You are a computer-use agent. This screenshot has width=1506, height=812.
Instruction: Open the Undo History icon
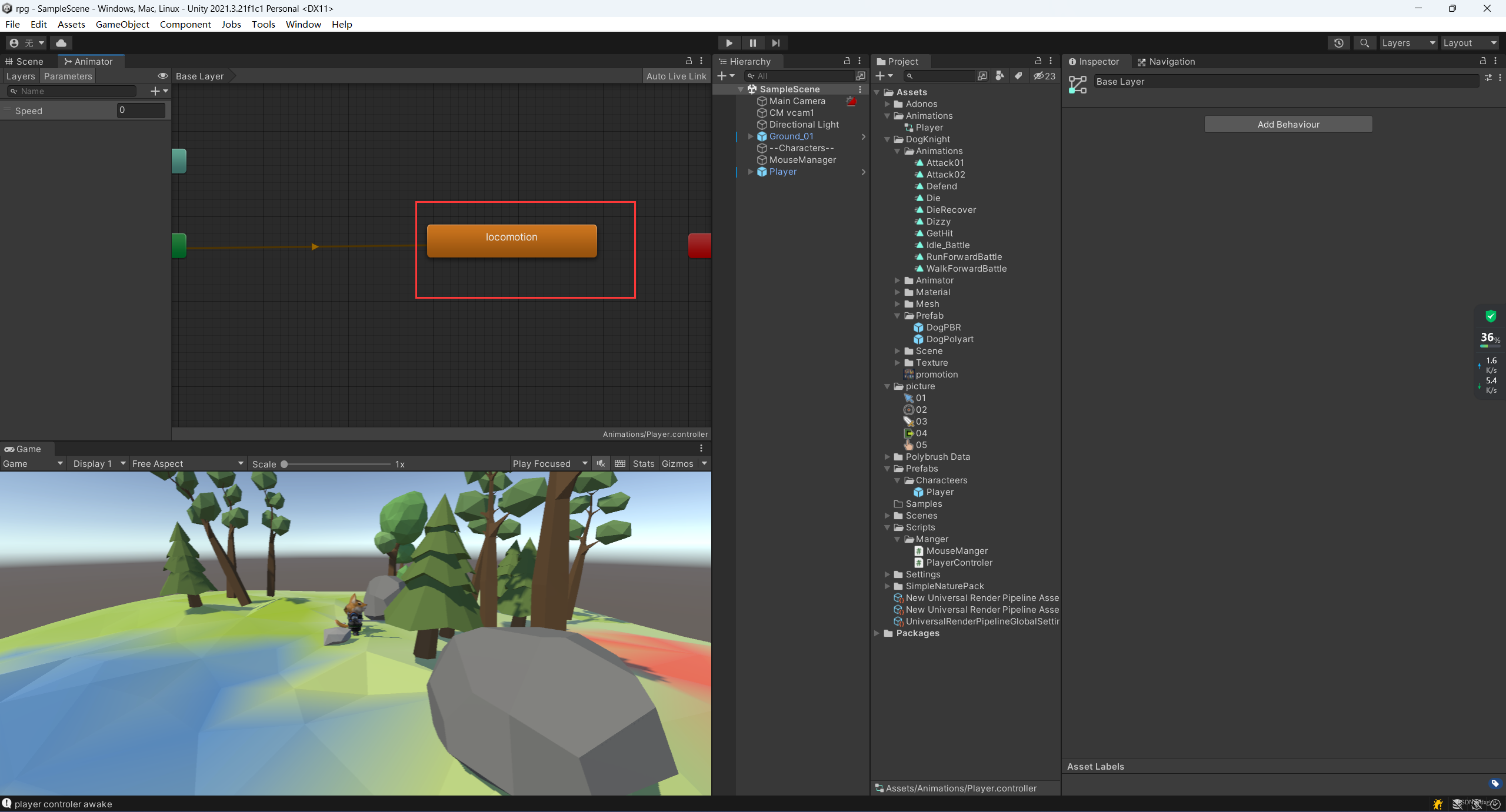1338,43
